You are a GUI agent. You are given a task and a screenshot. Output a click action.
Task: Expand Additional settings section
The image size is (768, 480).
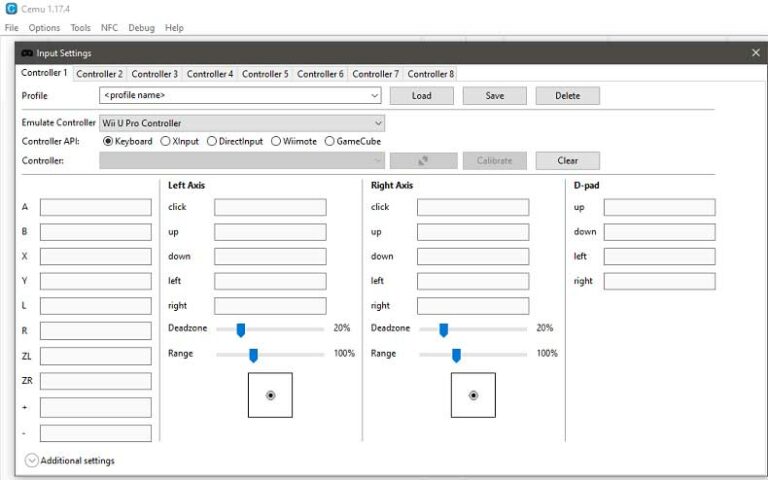click(x=32, y=461)
